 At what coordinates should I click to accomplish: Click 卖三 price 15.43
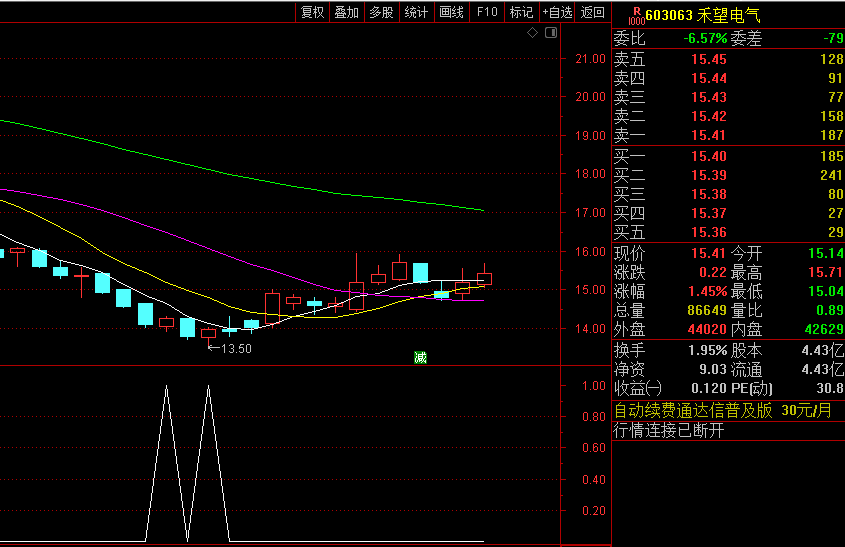[x=709, y=97]
